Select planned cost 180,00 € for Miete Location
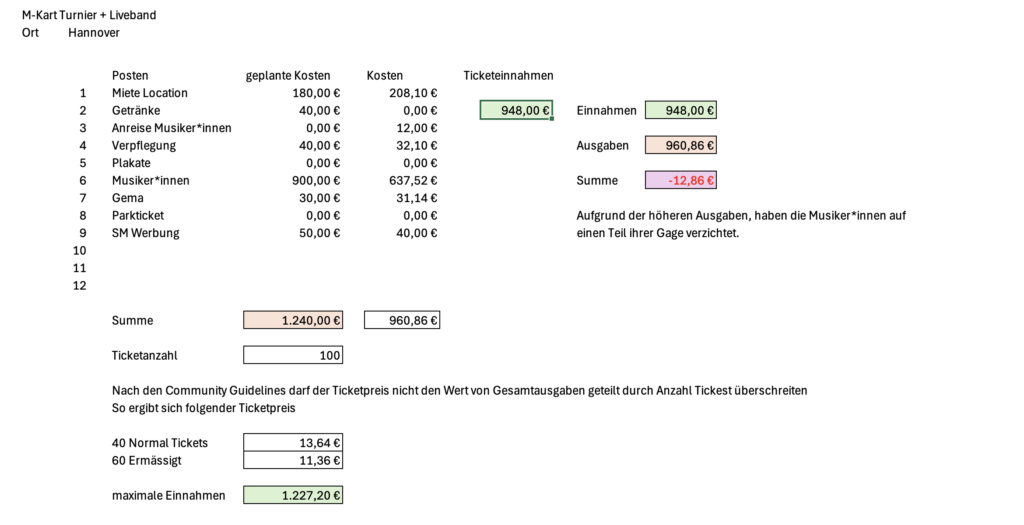1024x525 pixels. point(316,93)
